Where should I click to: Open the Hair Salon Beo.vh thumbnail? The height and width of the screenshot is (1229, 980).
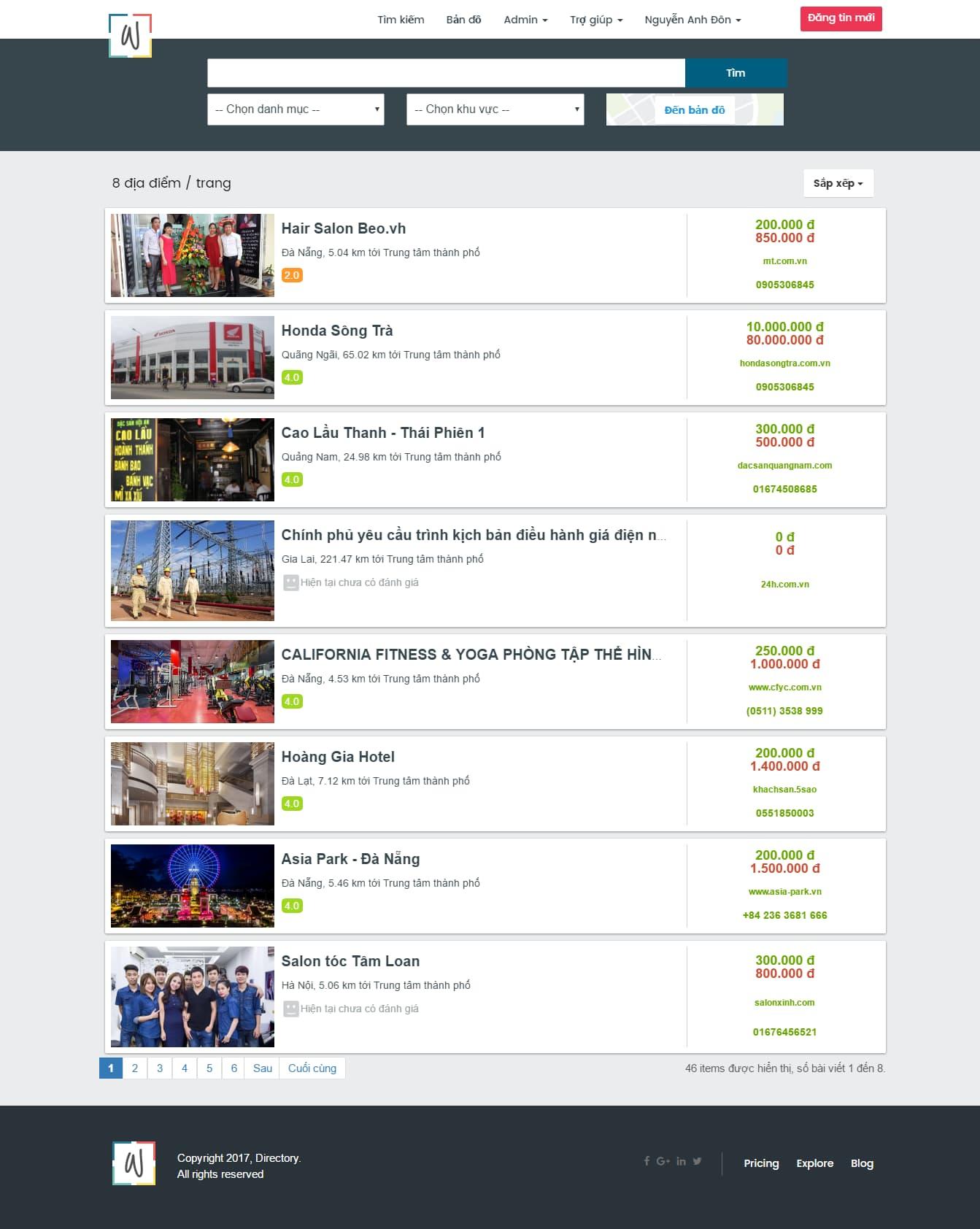(x=193, y=255)
